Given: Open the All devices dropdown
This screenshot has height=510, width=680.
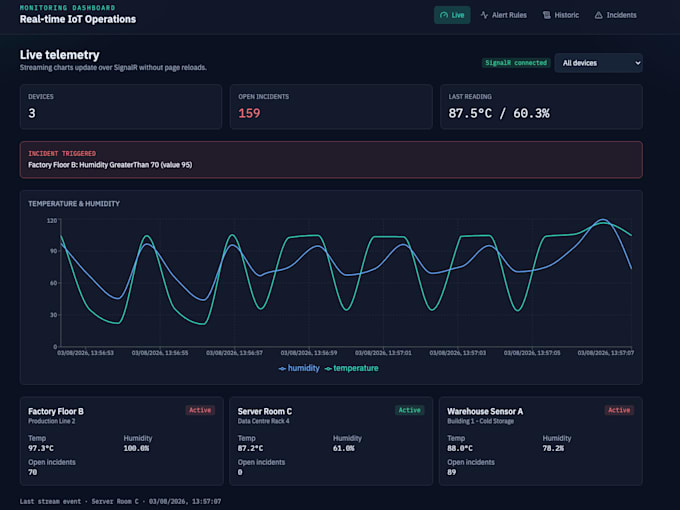Looking at the screenshot, I should [598, 63].
